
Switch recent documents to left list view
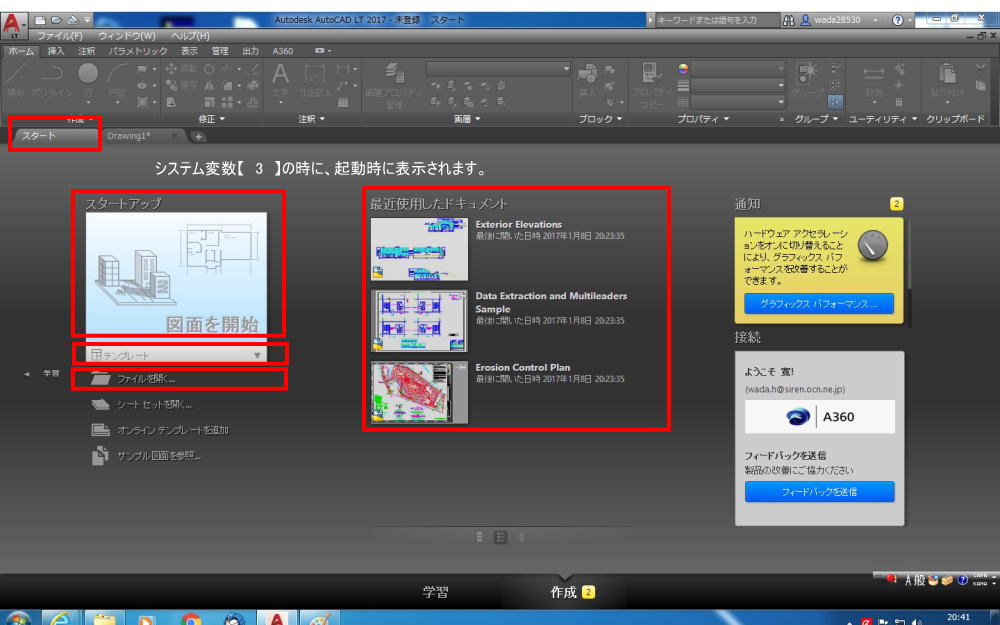tap(480, 538)
